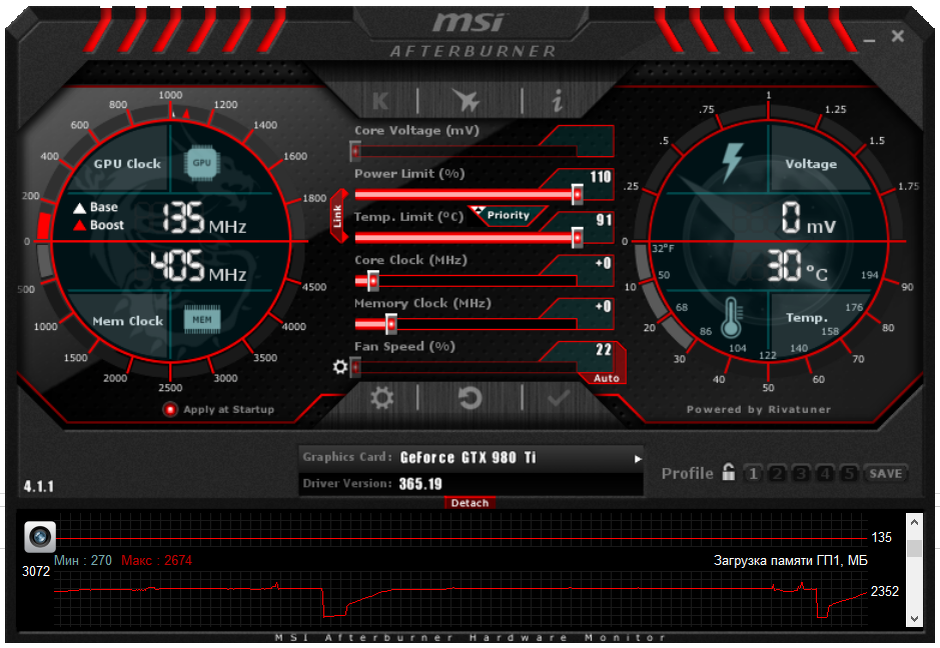Screen dimensions: 940x648
Task: Select profile slot 5
Action: click(x=849, y=474)
